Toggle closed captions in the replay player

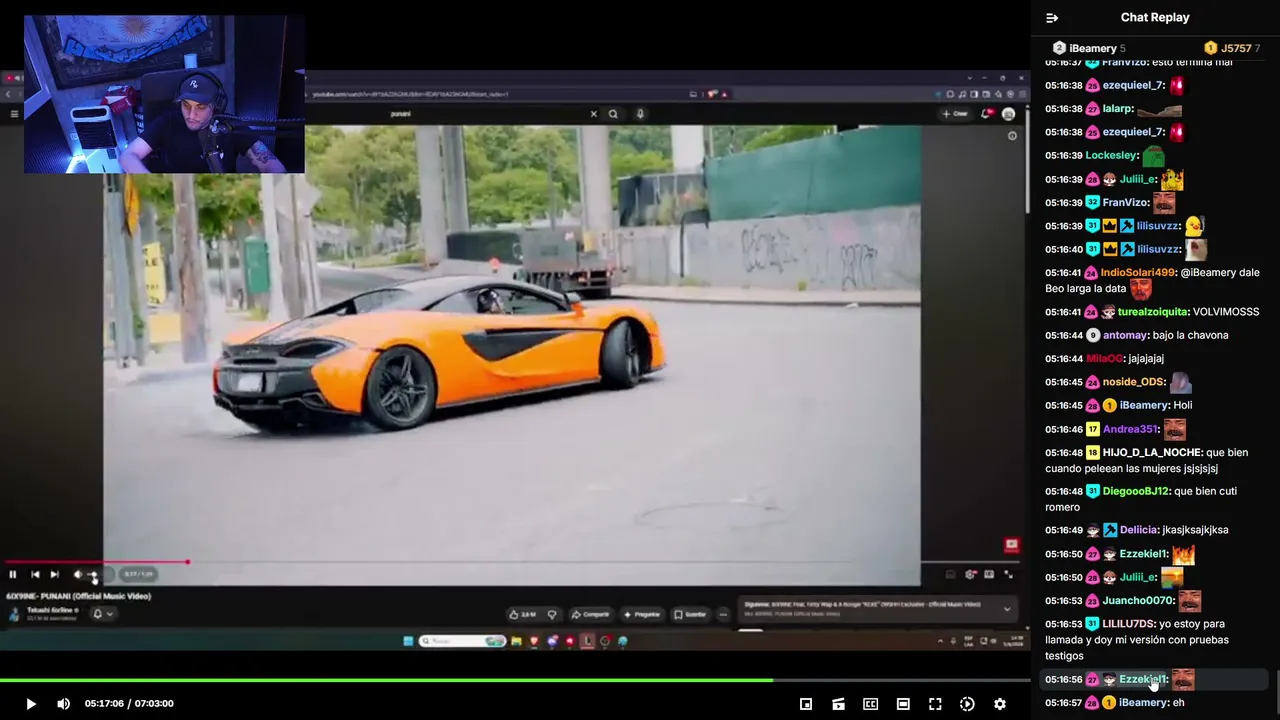(x=870, y=704)
